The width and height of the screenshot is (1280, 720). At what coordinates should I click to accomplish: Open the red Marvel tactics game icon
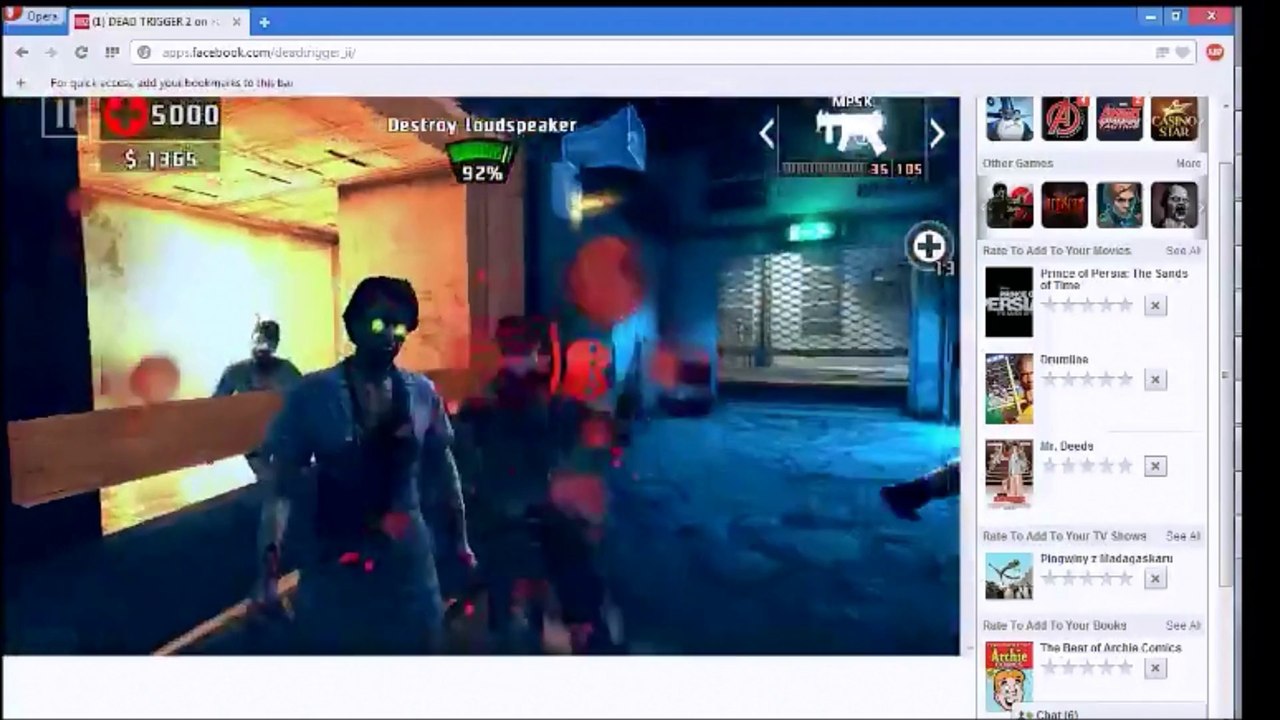(1119, 117)
